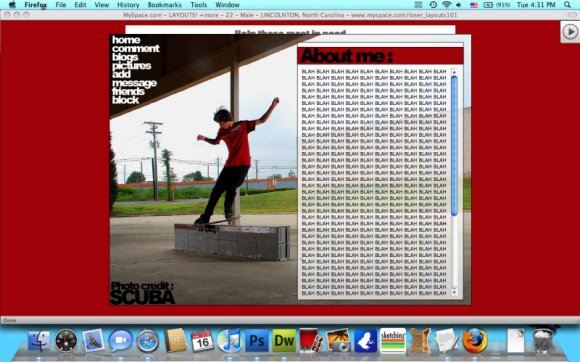Open the Bookmarks menu
580x362 pixels.
[165, 5]
